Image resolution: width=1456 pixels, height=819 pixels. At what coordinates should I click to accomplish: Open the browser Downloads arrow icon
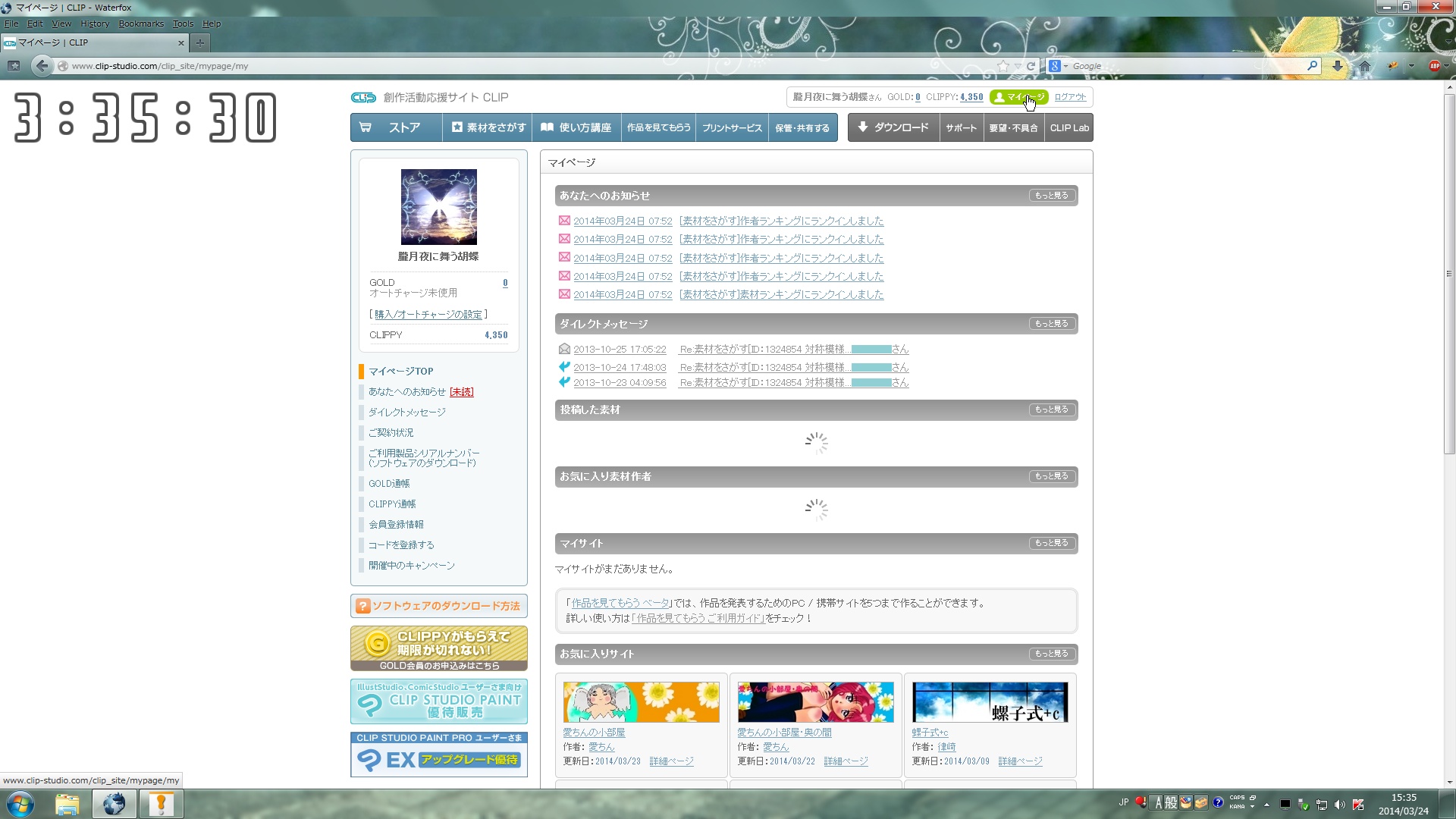1338,66
